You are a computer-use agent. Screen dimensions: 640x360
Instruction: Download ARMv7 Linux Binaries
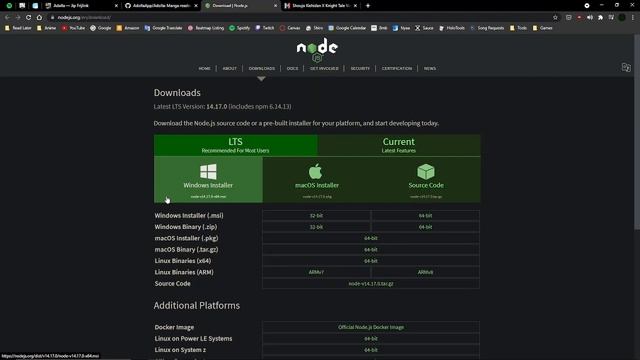[316, 272]
